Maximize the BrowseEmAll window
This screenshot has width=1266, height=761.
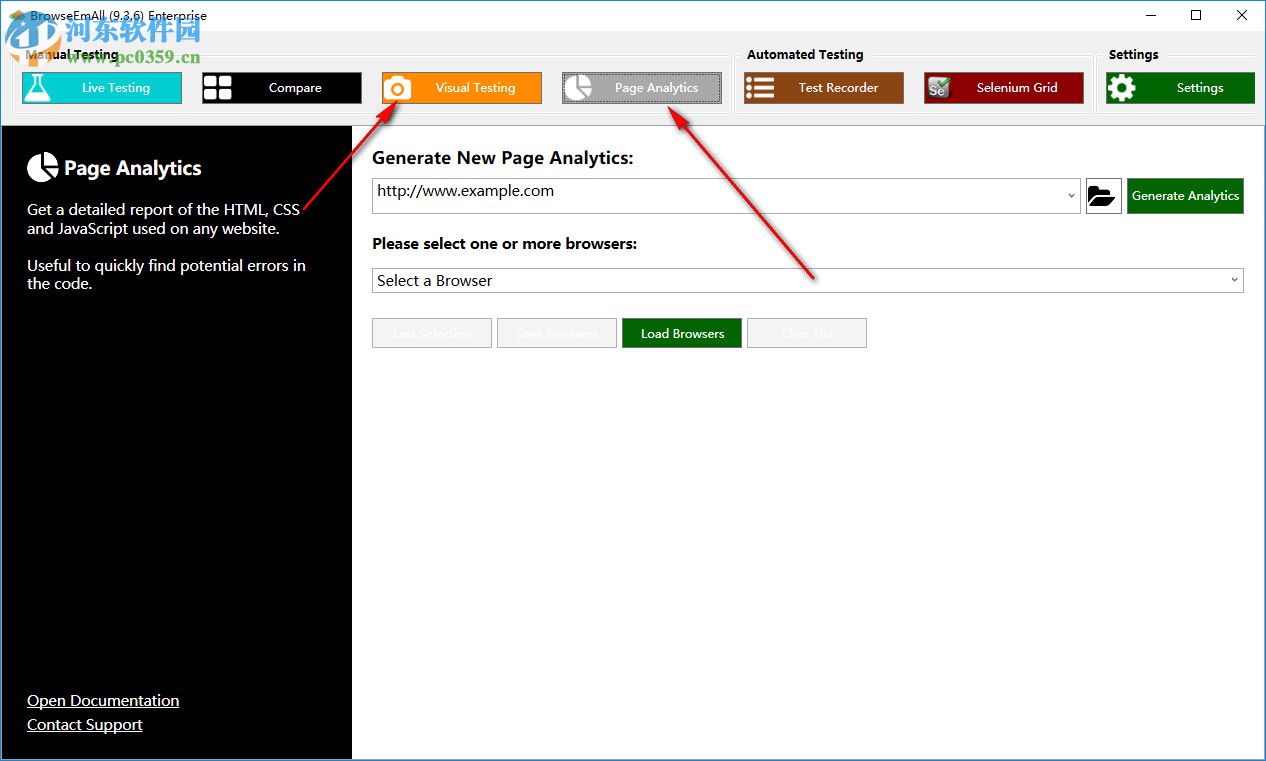pyautogui.click(x=1196, y=15)
